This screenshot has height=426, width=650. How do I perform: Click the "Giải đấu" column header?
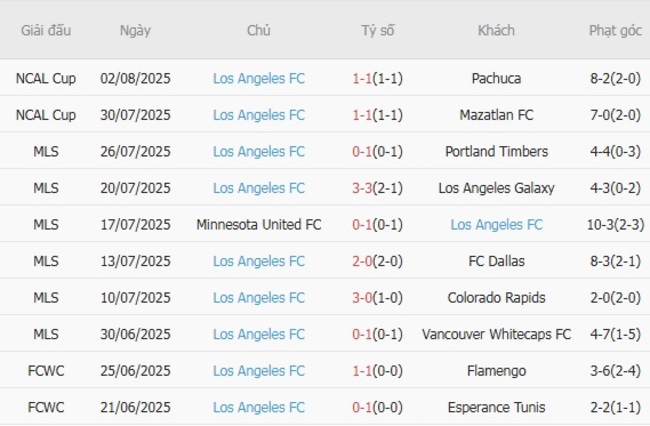[46, 30]
